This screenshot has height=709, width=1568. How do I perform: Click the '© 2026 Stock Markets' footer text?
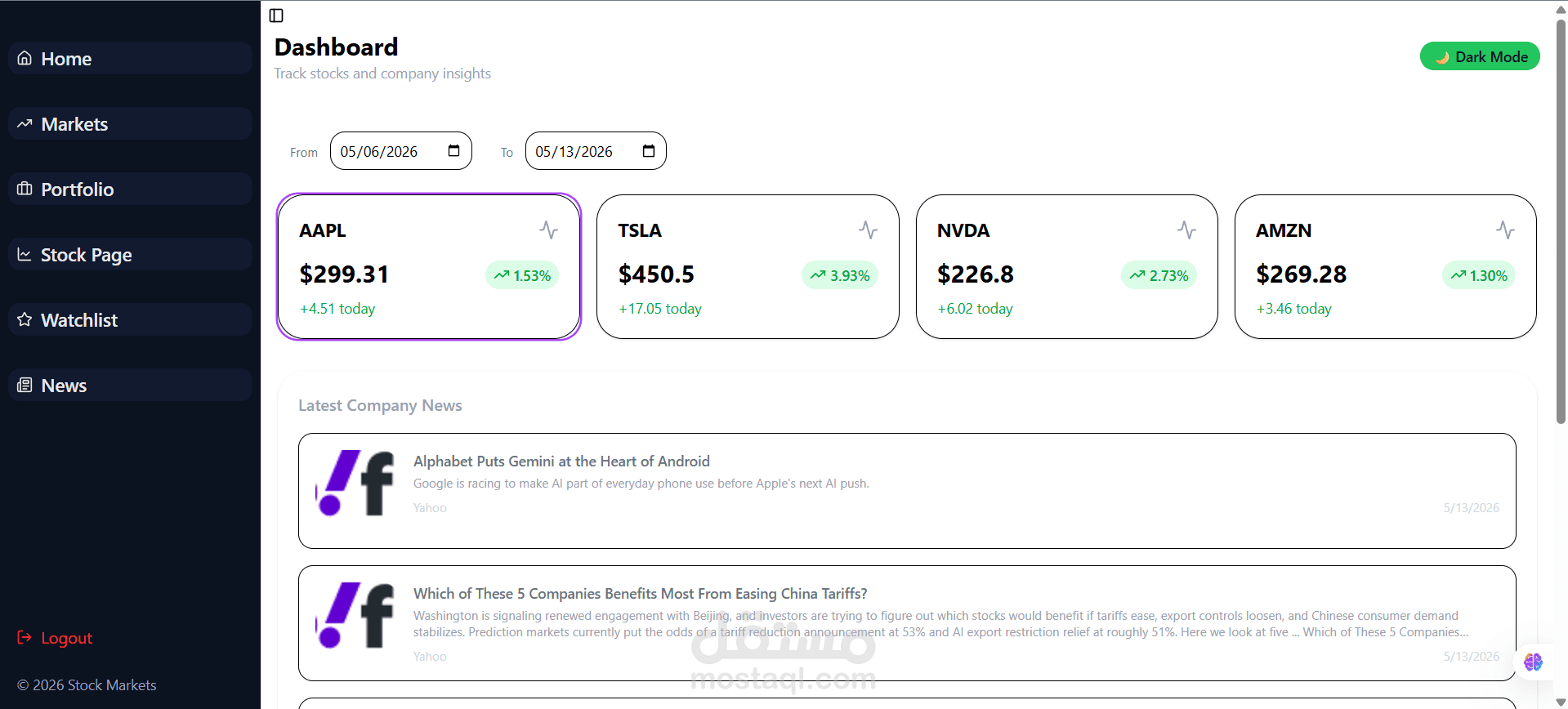87,685
